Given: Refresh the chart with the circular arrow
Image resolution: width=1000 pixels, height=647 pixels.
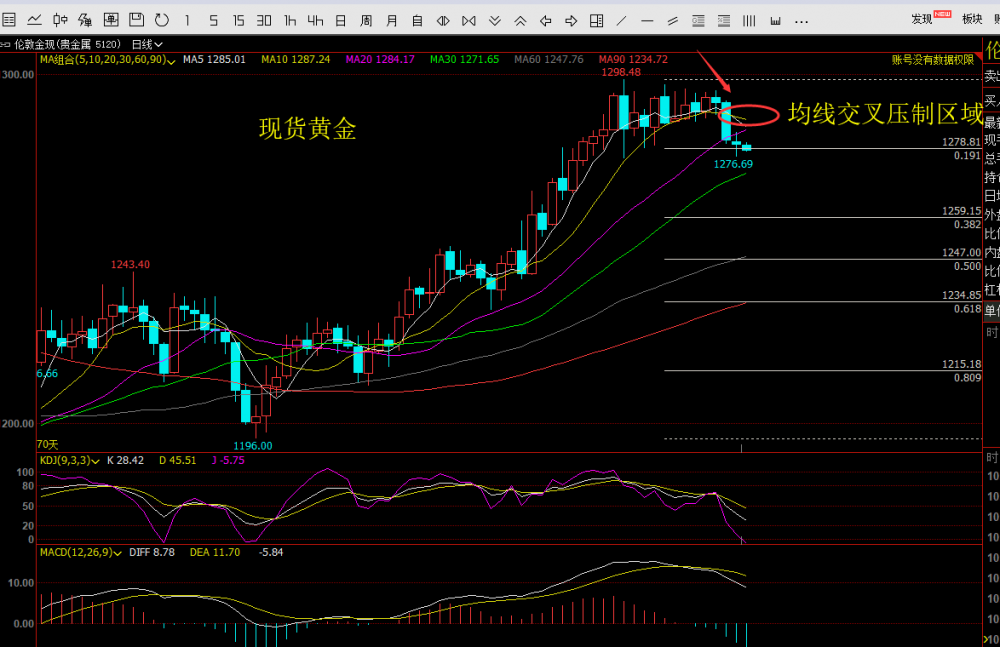Looking at the screenshot, I should (162, 20).
